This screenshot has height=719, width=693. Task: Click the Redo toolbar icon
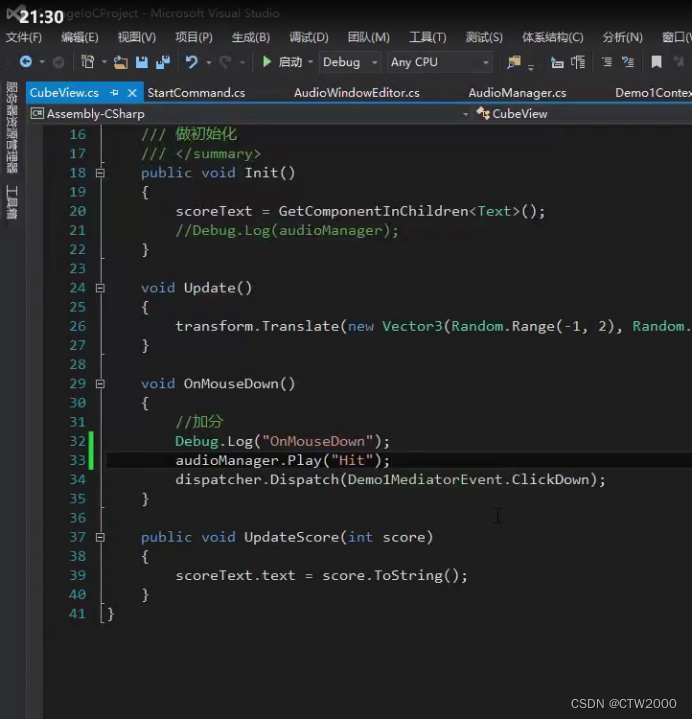coord(225,62)
